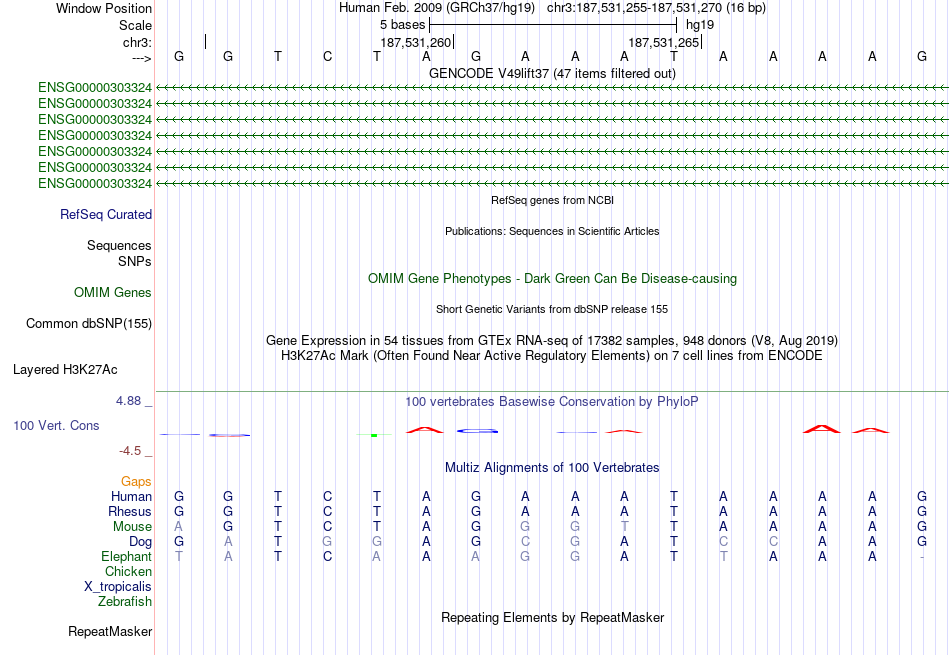The image size is (950, 655).
Task: Click the faded T base in the Mouse row
Action: pos(624,527)
